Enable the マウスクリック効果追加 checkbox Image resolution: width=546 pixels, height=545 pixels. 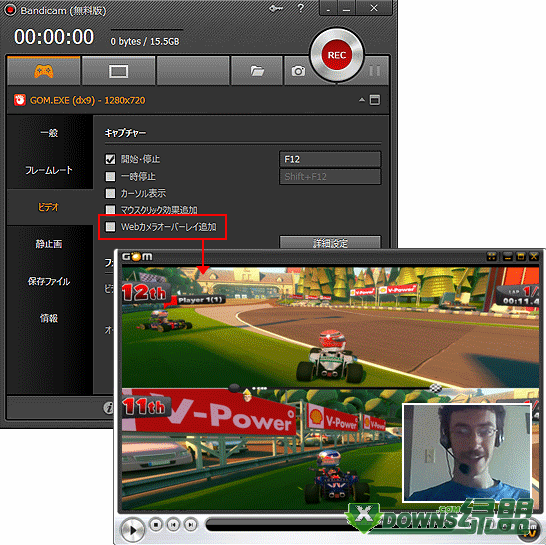pos(110,210)
